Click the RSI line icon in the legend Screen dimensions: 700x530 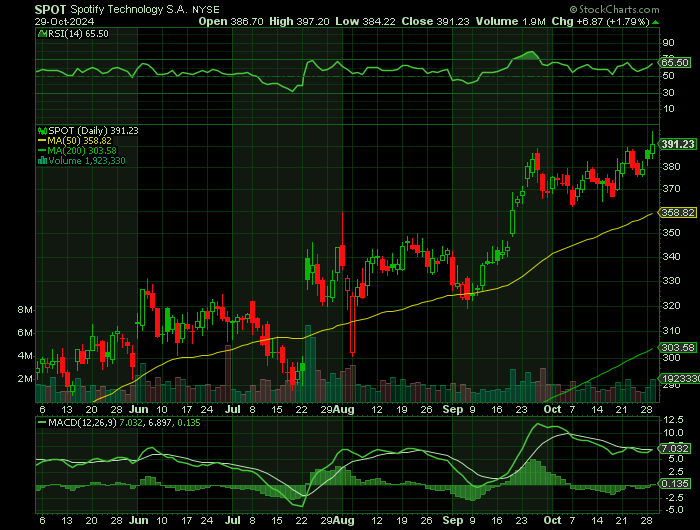point(42,33)
